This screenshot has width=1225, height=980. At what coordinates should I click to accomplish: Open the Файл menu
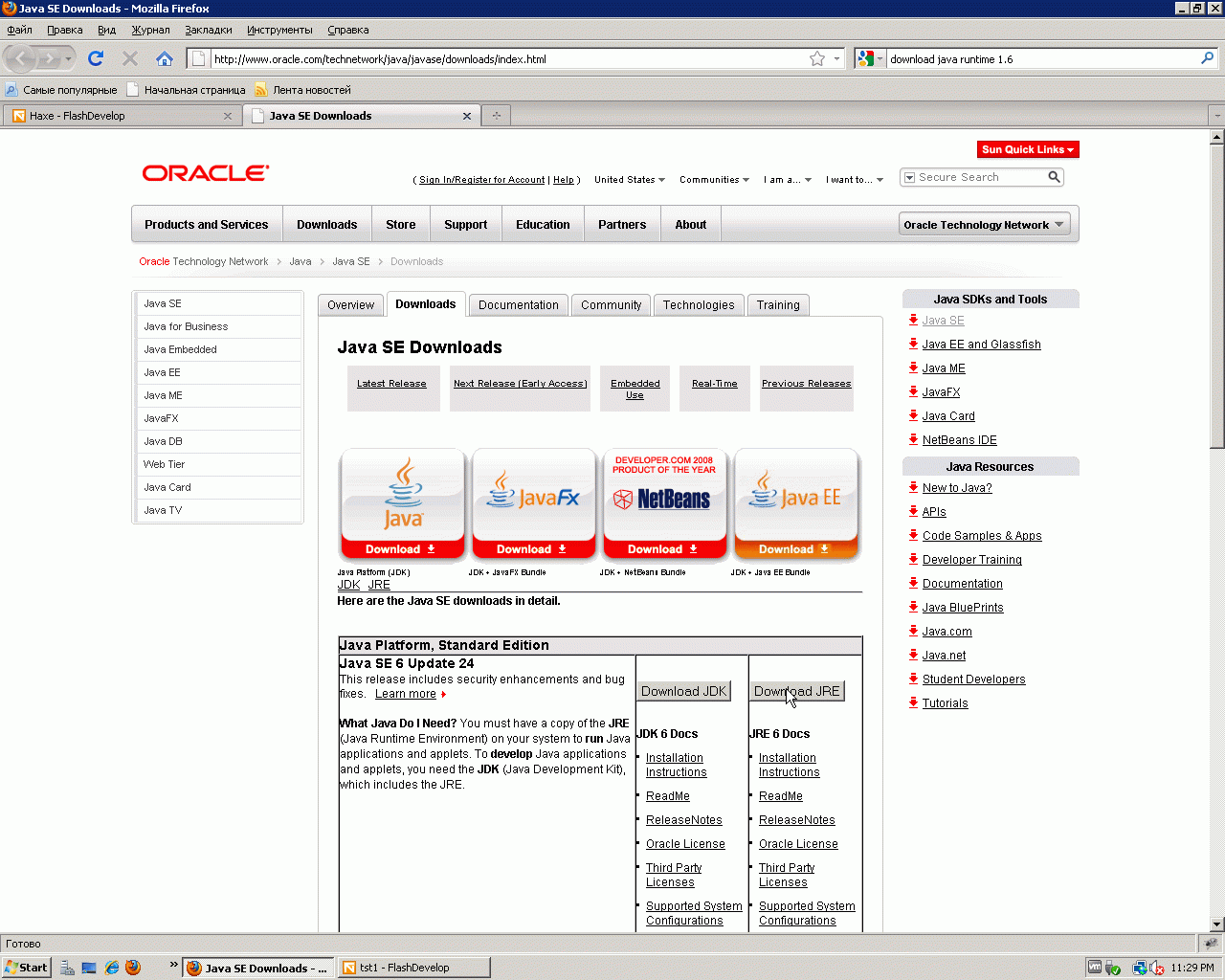tap(19, 30)
